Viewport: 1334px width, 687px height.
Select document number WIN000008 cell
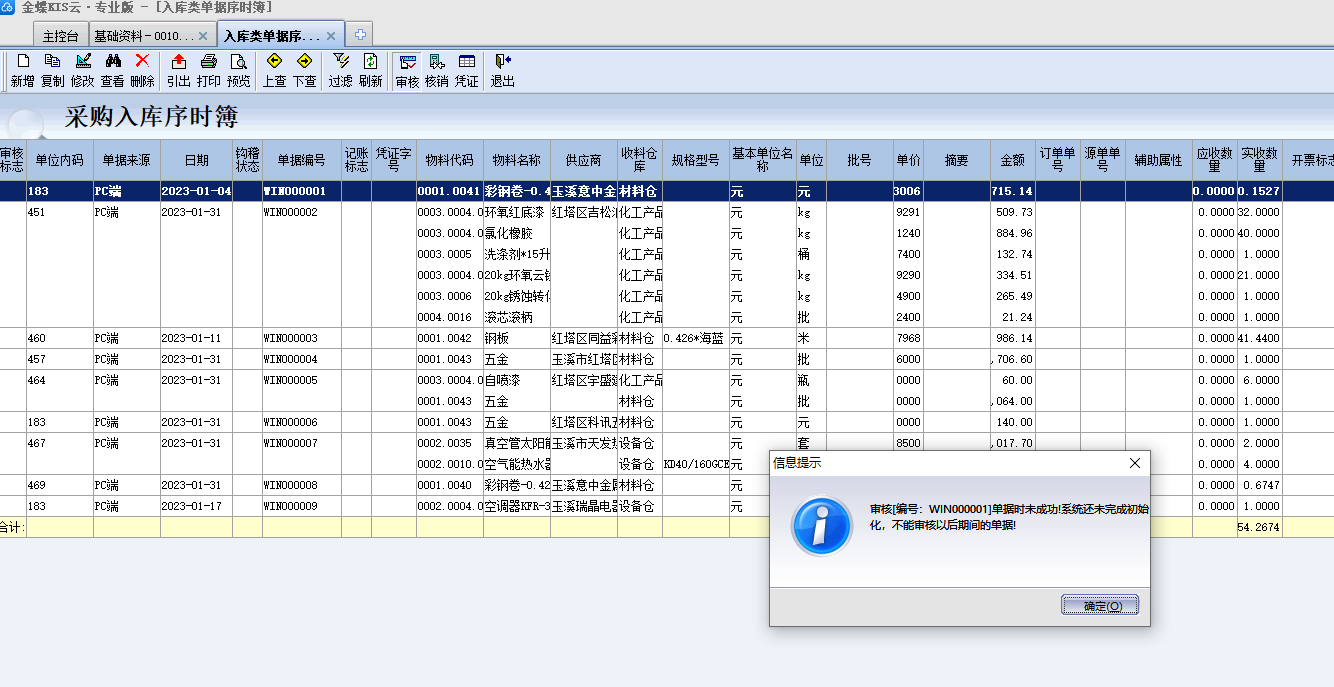click(x=302, y=485)
